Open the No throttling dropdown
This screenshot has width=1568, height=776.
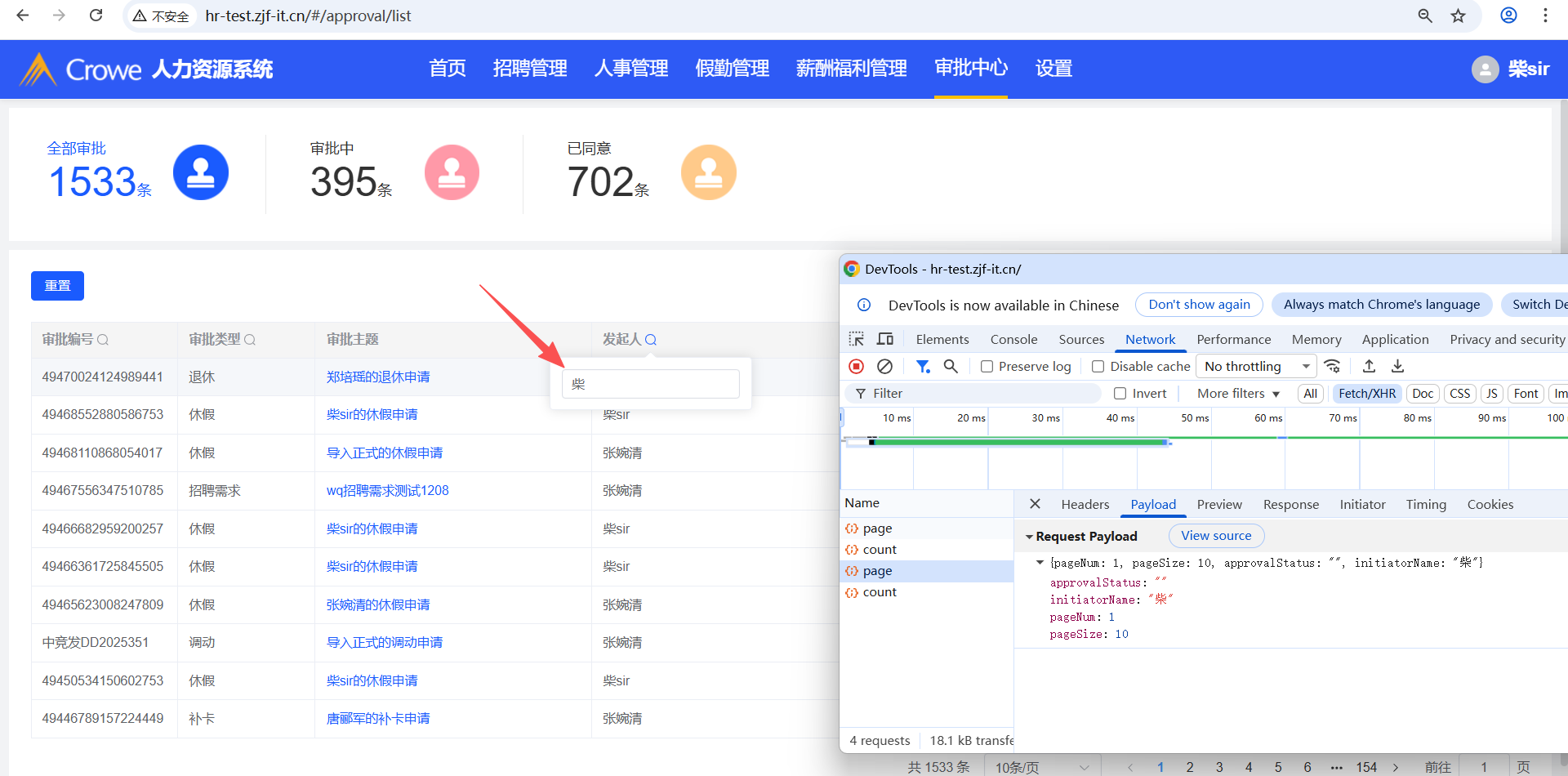[1256, 367]
